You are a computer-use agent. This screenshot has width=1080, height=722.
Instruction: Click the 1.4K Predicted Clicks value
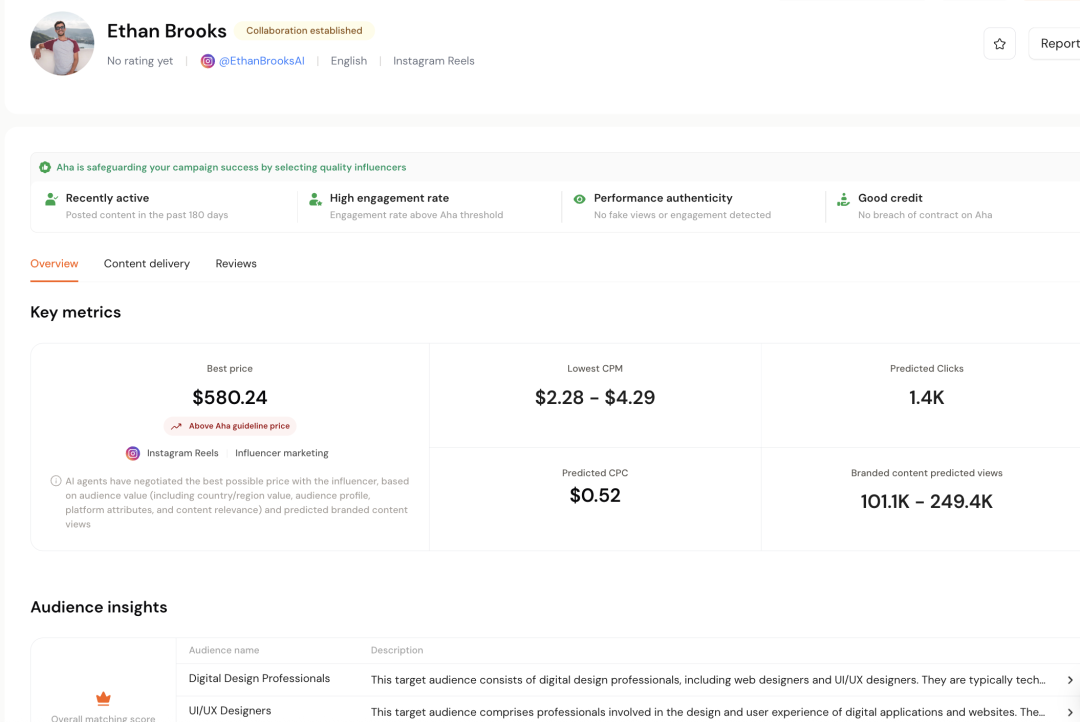click(x=926, y=398)
